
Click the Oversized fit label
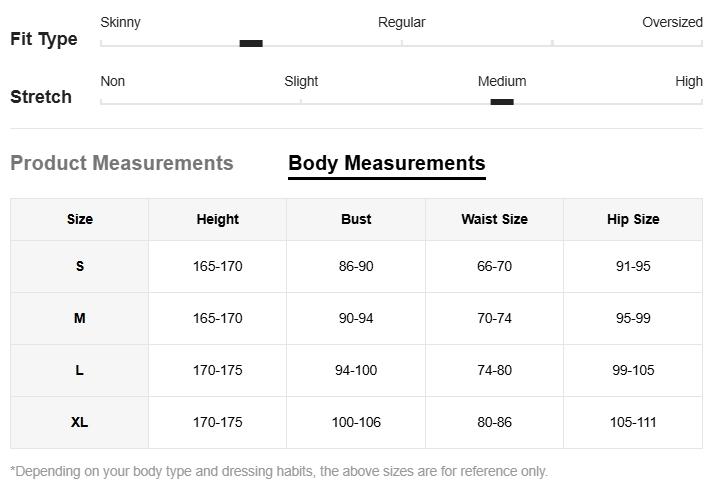pos(672,22)
